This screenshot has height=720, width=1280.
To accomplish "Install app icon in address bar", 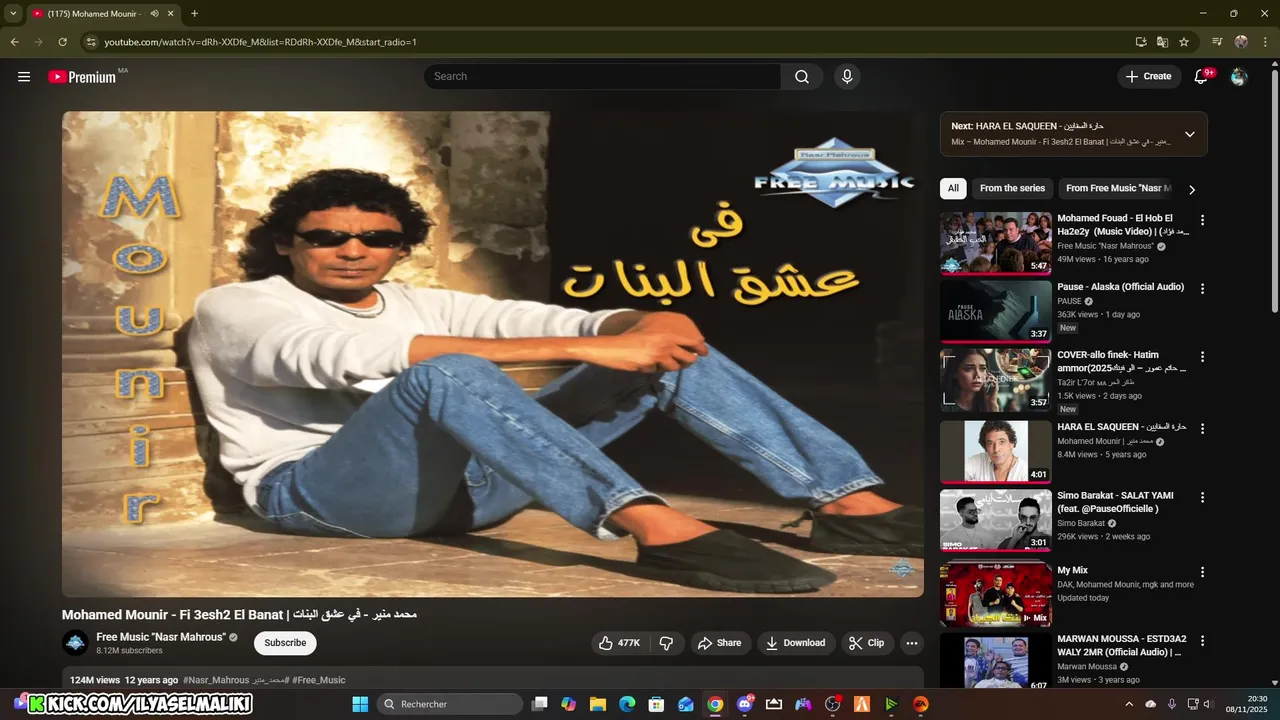I will pos(1141,42).
